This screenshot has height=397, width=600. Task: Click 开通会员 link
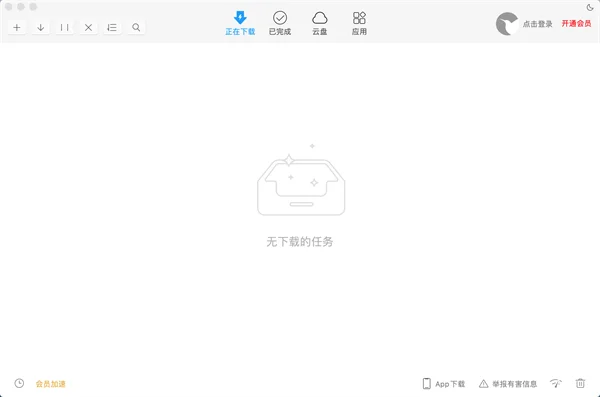[x=576, y=24]
